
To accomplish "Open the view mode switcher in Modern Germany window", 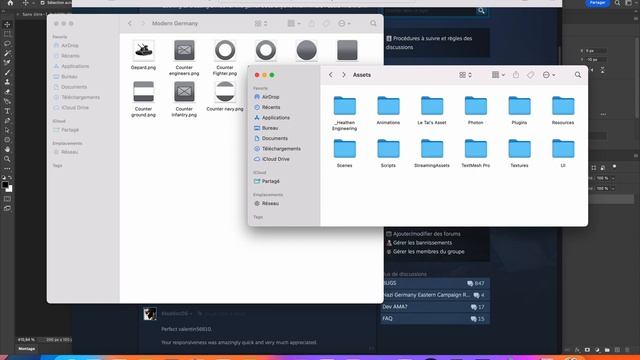I will [261, 24].
